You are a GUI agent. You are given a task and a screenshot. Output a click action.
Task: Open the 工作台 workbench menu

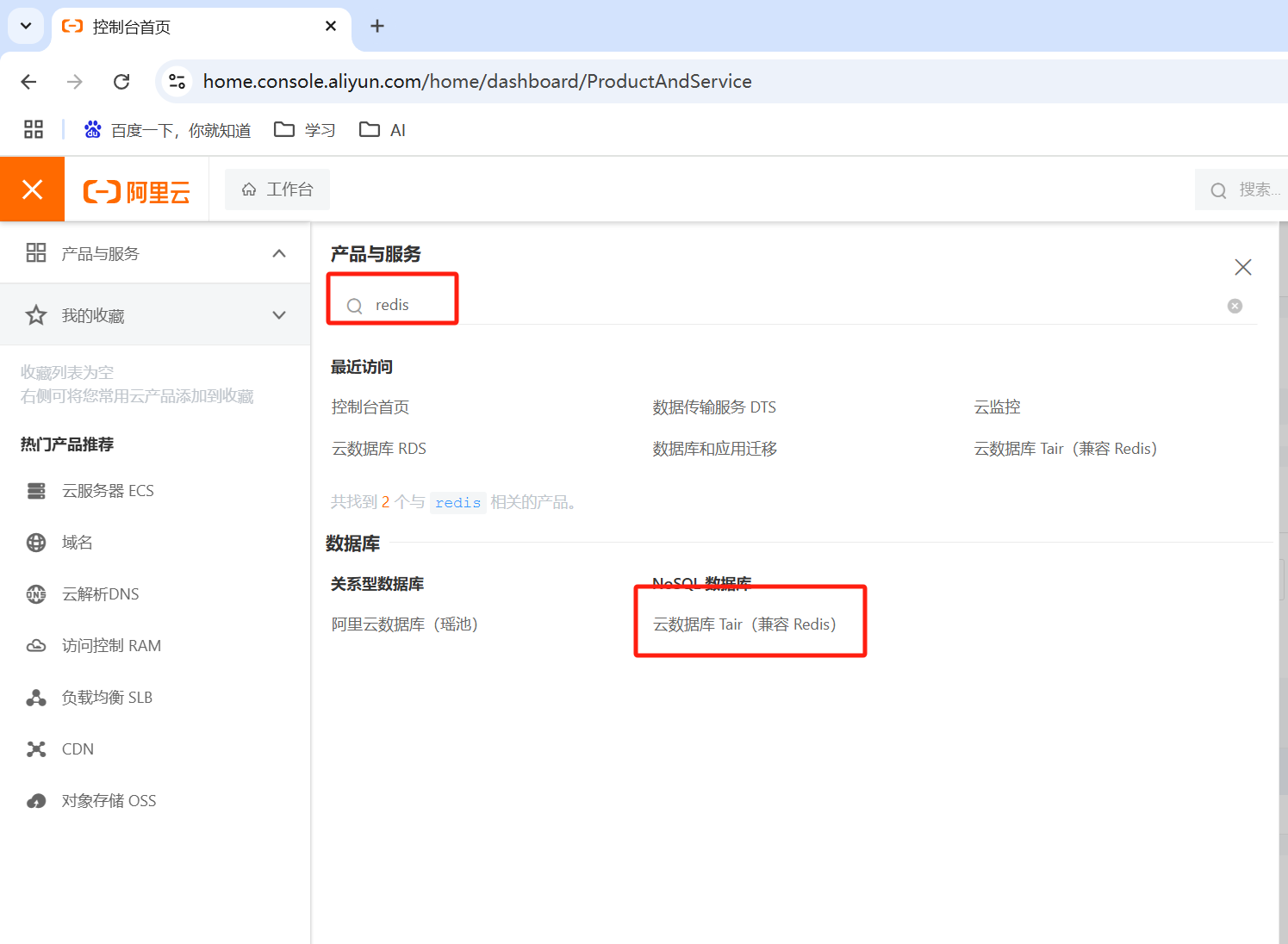pos(277,189)
